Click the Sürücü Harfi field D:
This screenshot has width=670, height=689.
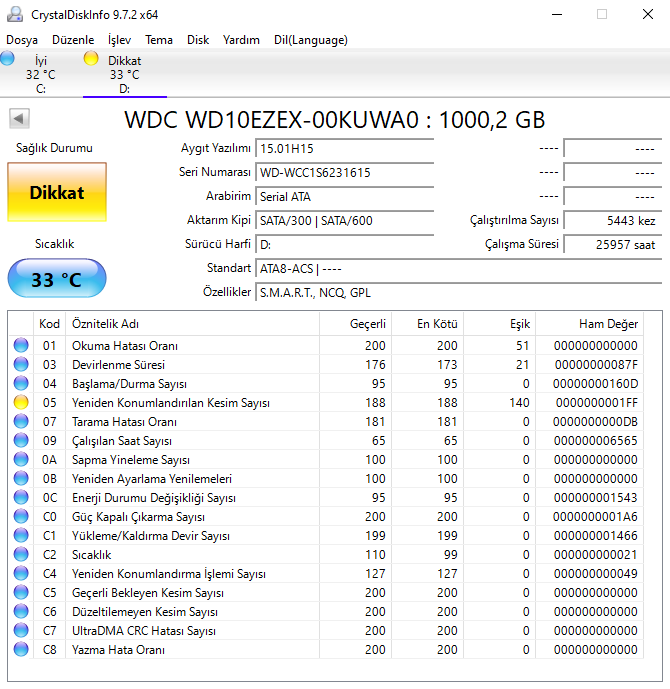tap(344, 244)
